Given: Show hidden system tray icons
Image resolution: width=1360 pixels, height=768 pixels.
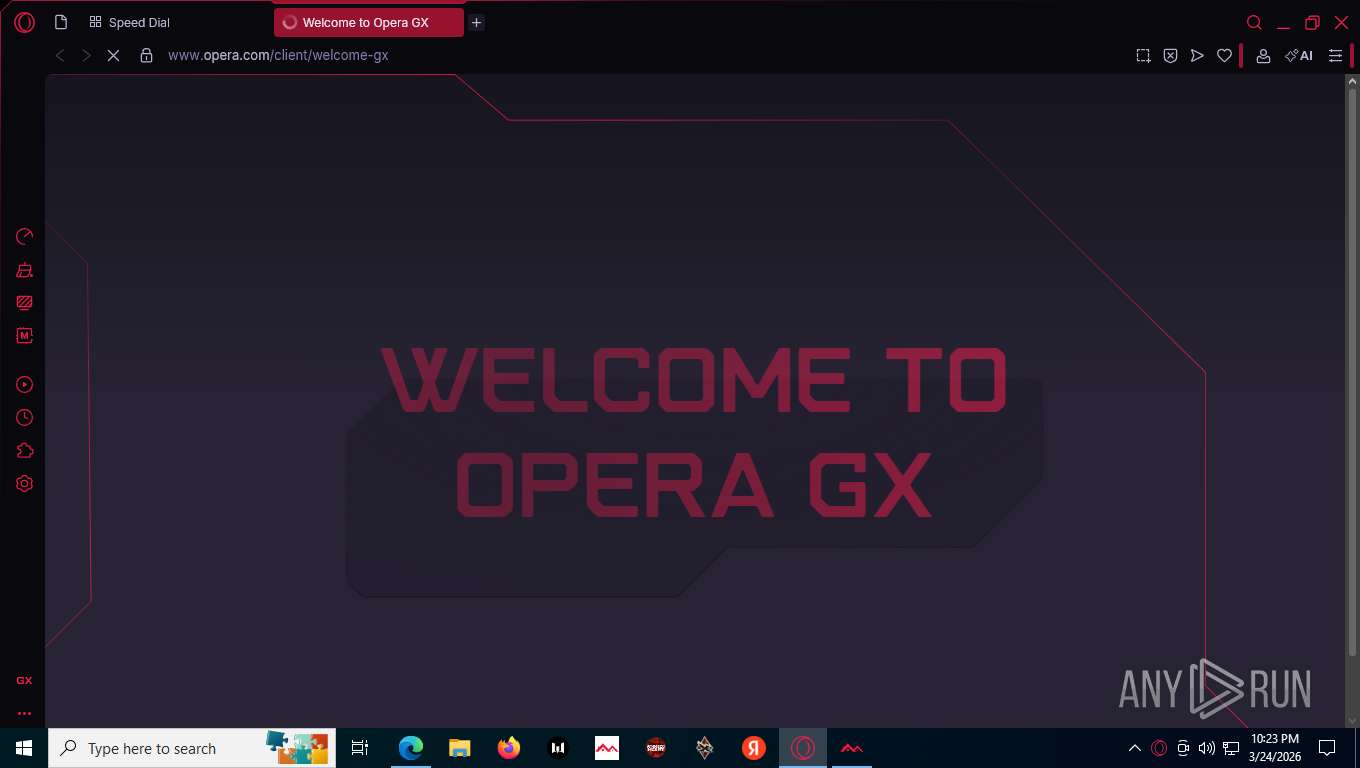Looking at the screenshot, I should 1135,748.
